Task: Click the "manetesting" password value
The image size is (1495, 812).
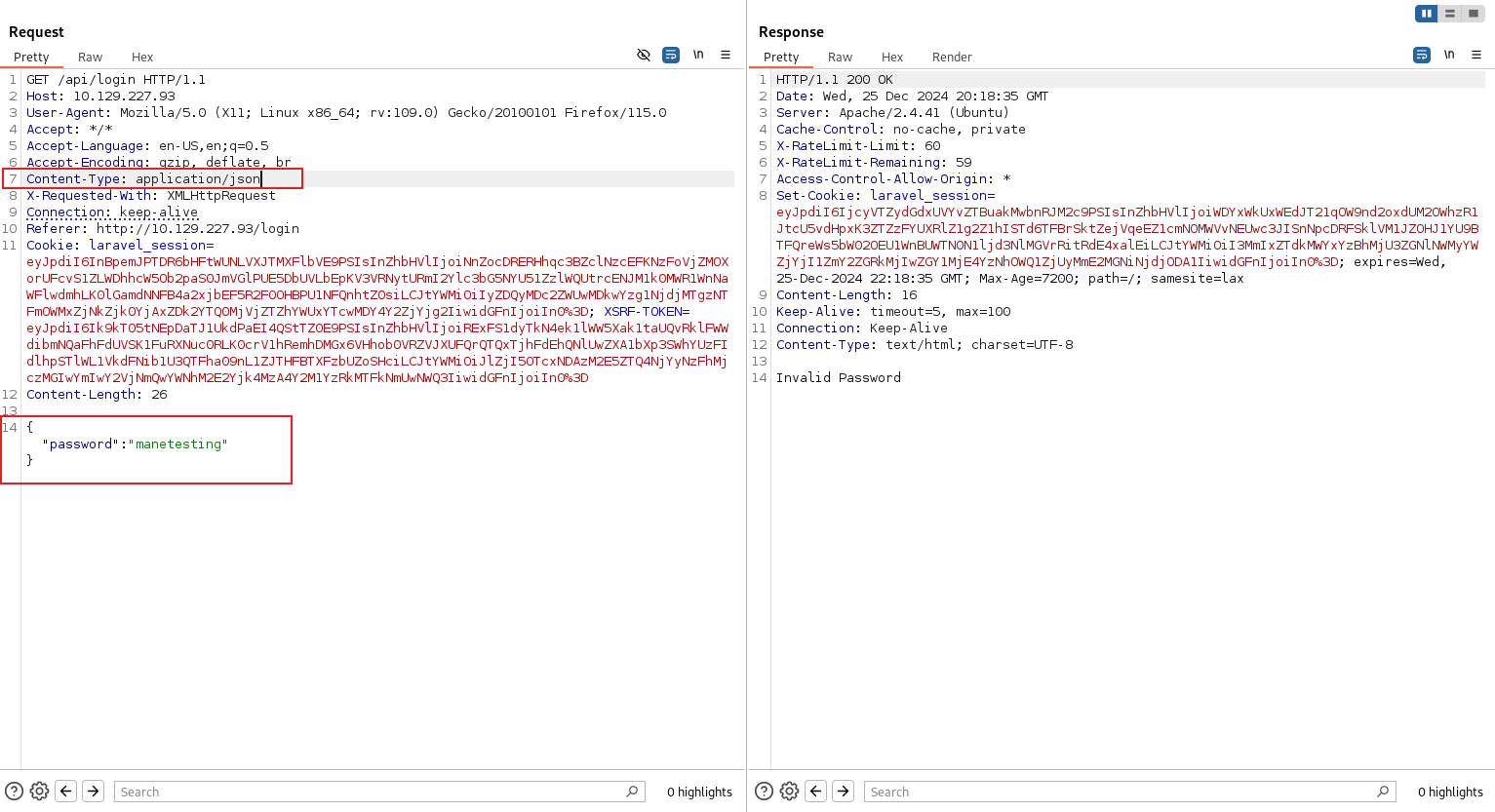Action: click(177, 445)
